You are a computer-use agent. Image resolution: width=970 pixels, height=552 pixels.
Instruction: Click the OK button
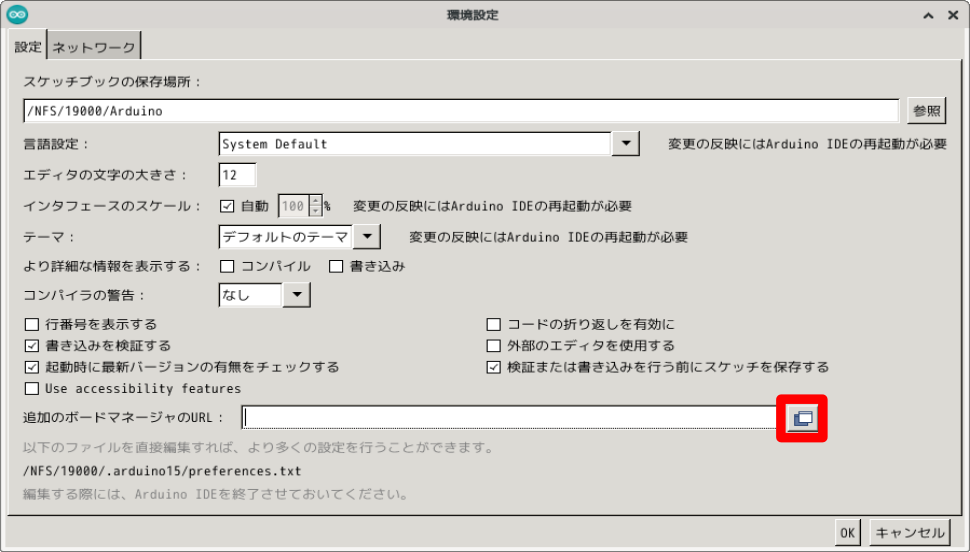point(848,533)
